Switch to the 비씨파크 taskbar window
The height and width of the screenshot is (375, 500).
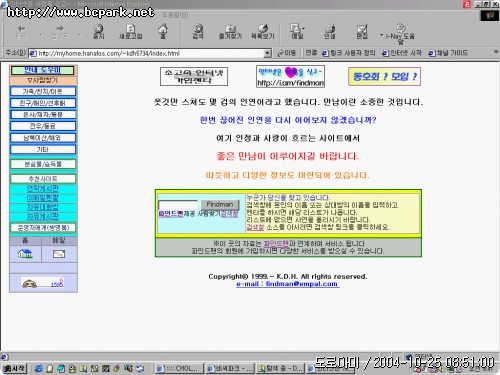pos(229,368)
